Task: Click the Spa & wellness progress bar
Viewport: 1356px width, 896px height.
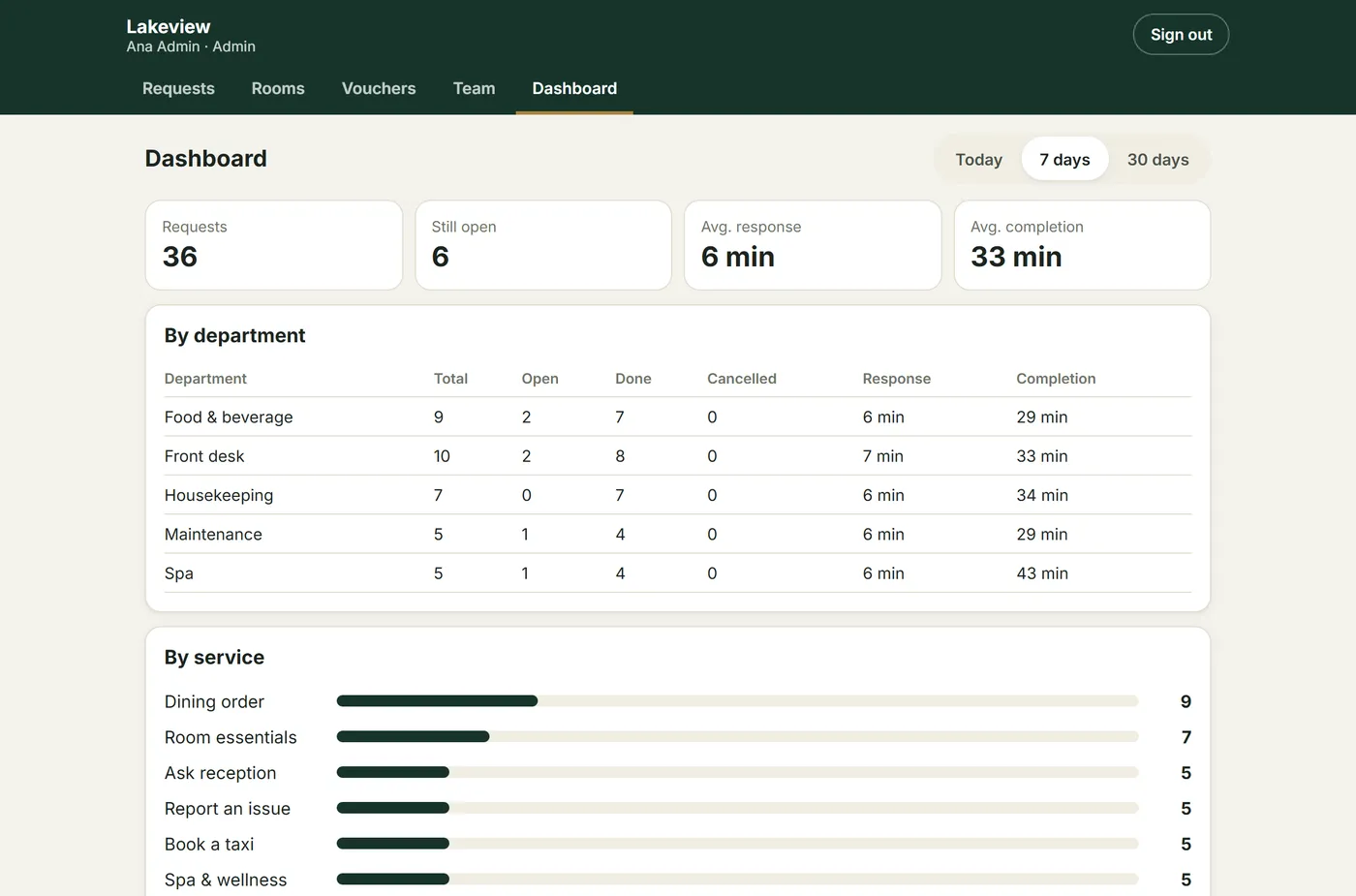Action: (737, 880)
